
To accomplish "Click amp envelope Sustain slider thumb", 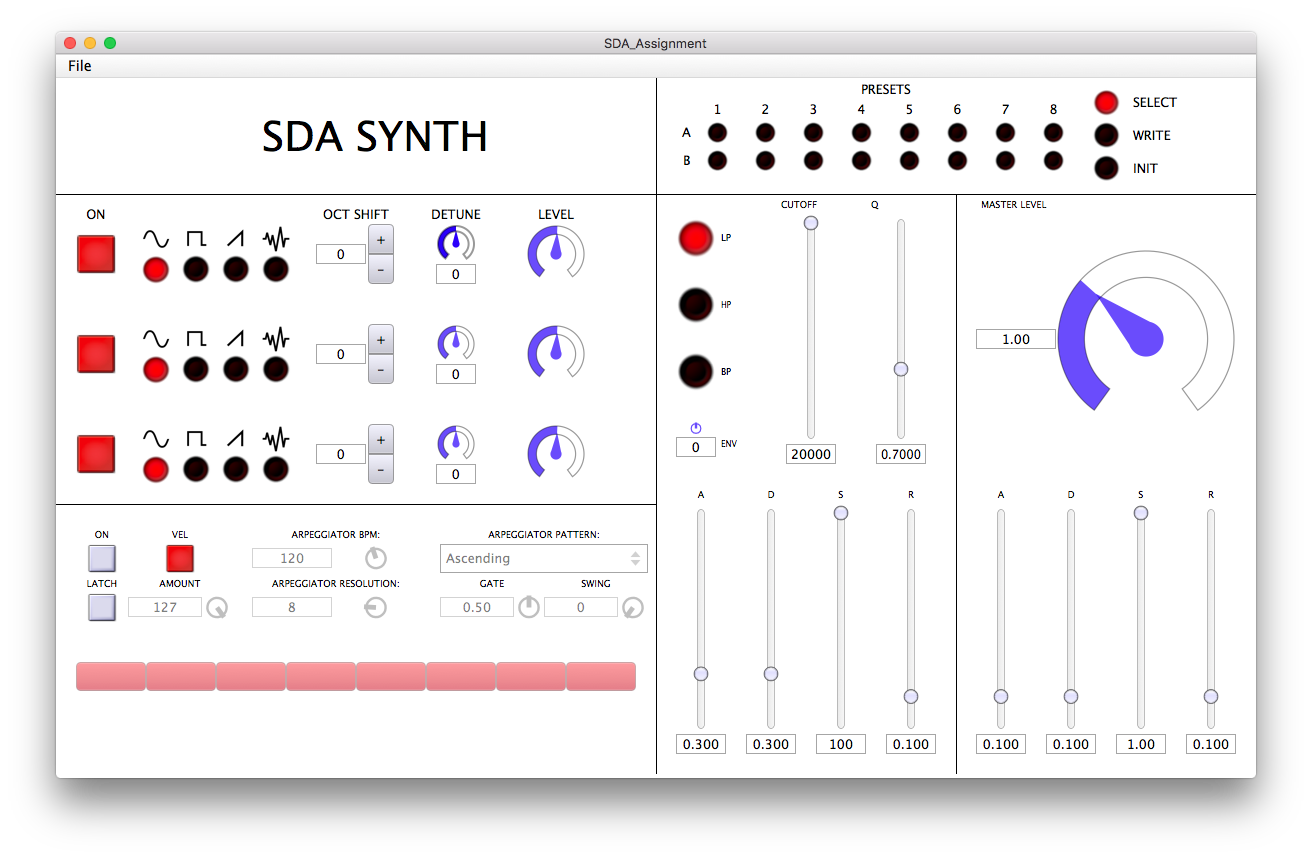I will [1141, 512].
